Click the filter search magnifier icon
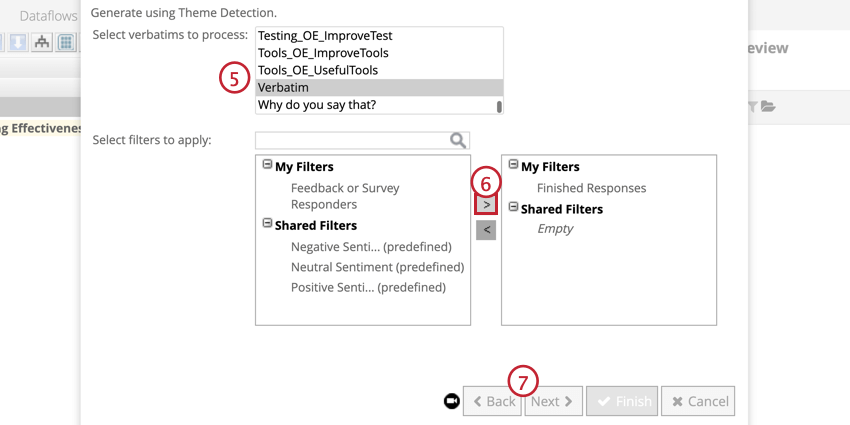The width and height of the screenshot is (850, 425). [458, 141]
